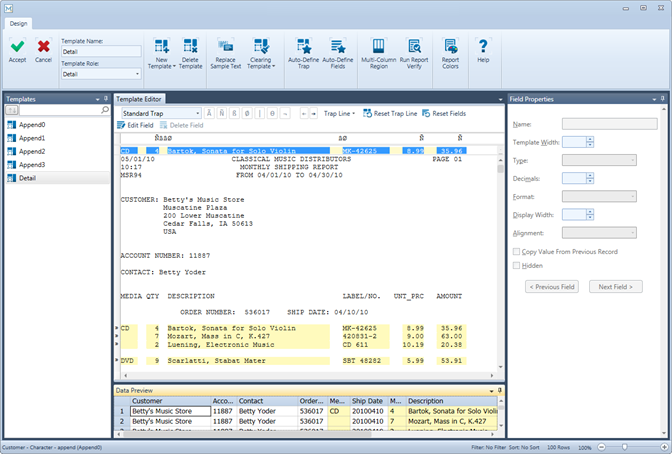Click the Delete Template icon
The height and width of the screenshot is (454, 672).
191,48
